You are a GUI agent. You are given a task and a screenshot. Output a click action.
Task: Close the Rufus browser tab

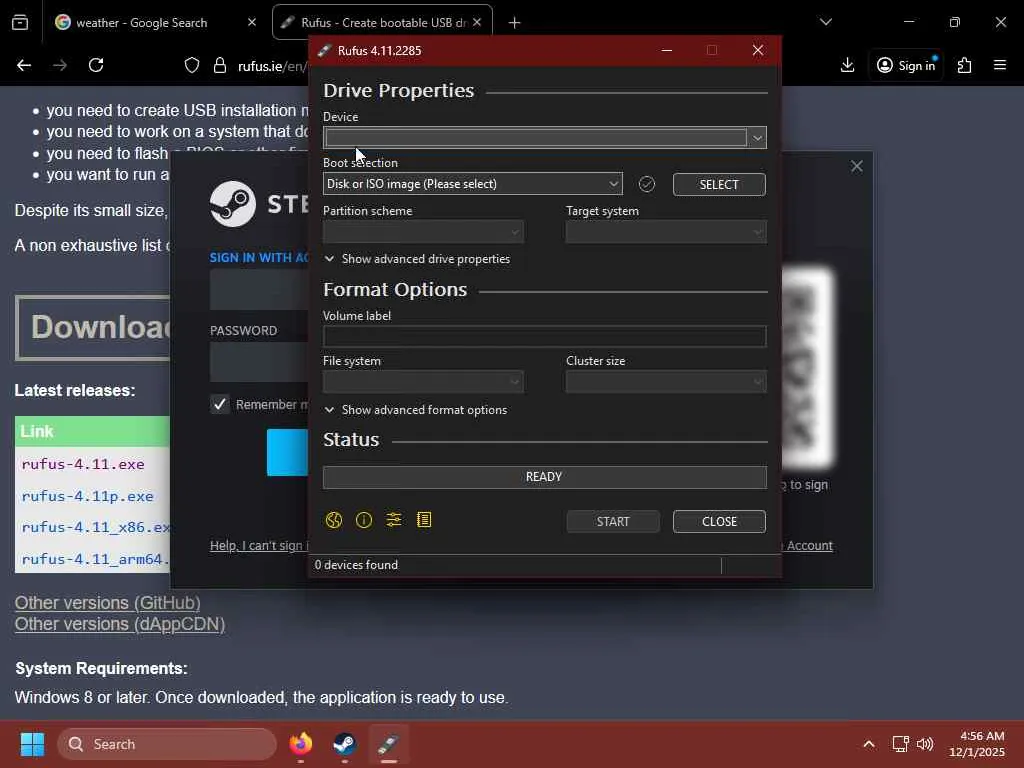[x=477, y=23]
